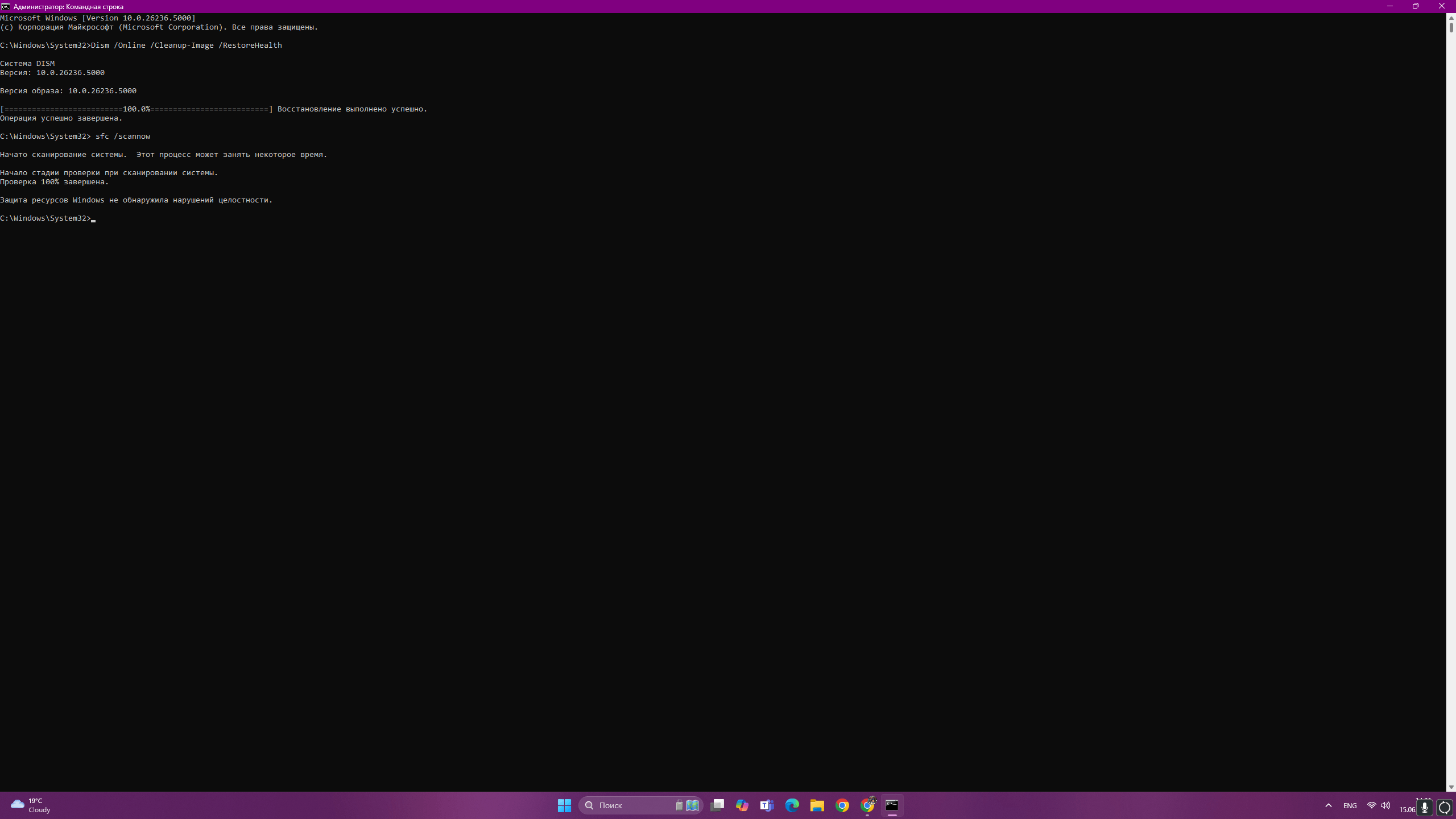The height and width of the screenshot is (819, 1456).
Task: Click the circular sync arrows tray button
Action: coord(1445,807)
